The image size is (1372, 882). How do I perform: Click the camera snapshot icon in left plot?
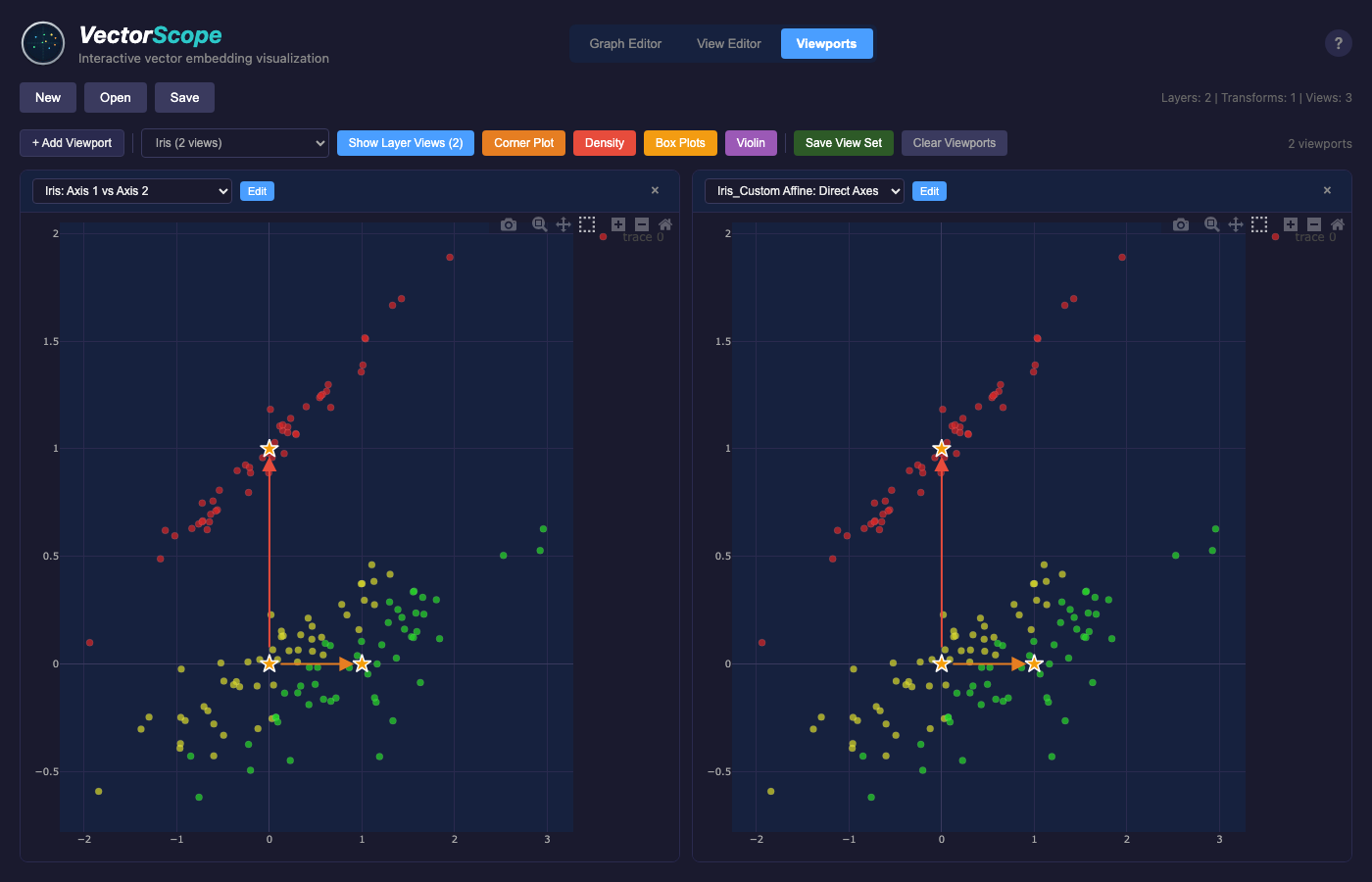pos(509,224)
